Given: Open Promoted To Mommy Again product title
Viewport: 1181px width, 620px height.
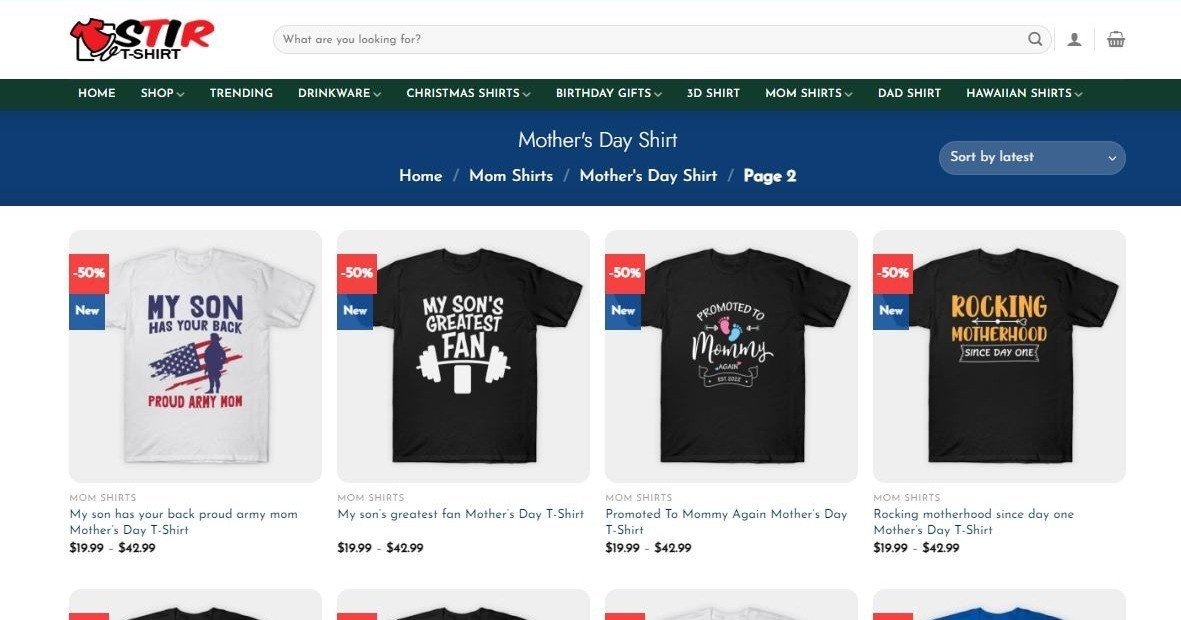Looking at the screenshot, I should (726, 521).
